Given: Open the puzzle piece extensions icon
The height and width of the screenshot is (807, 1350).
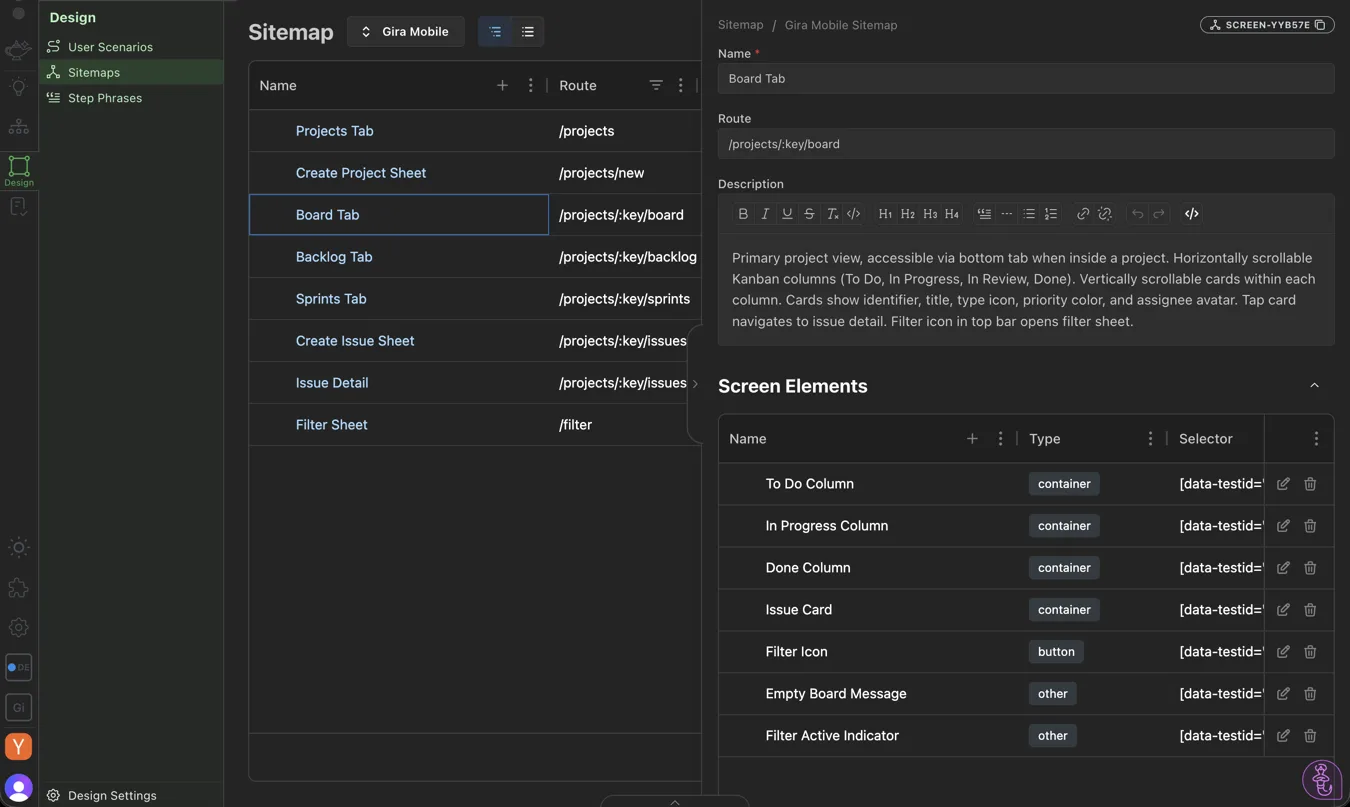Looking at the screenshot, I should point(18,588).
